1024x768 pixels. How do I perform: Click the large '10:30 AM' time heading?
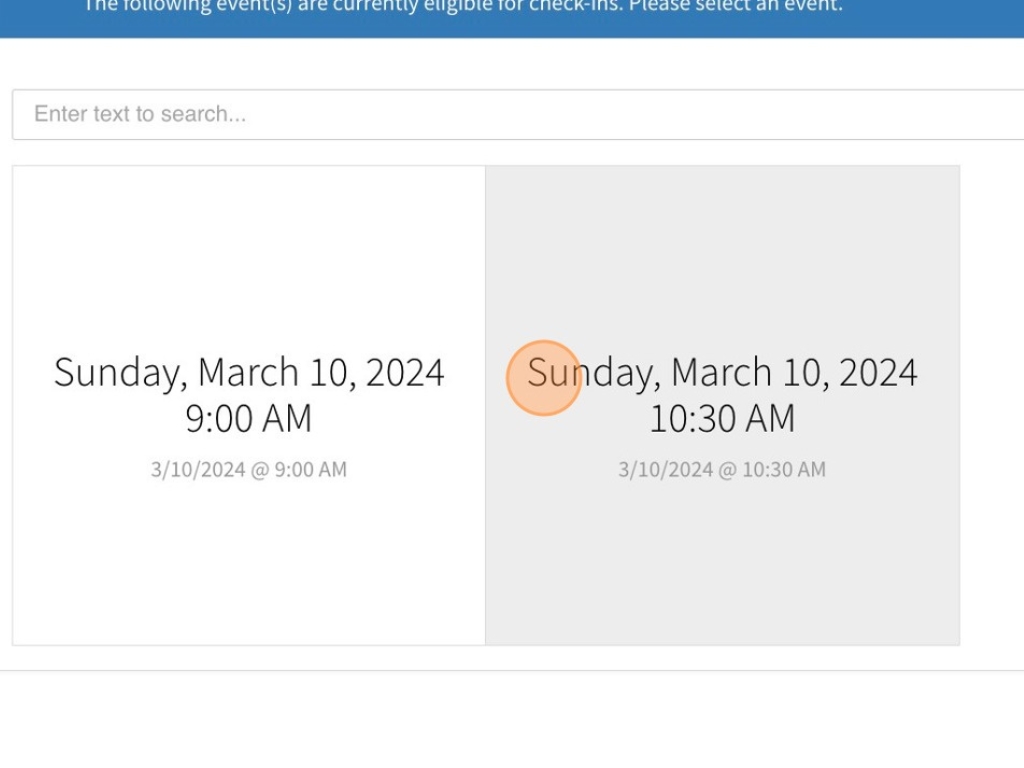pos(722,418)
